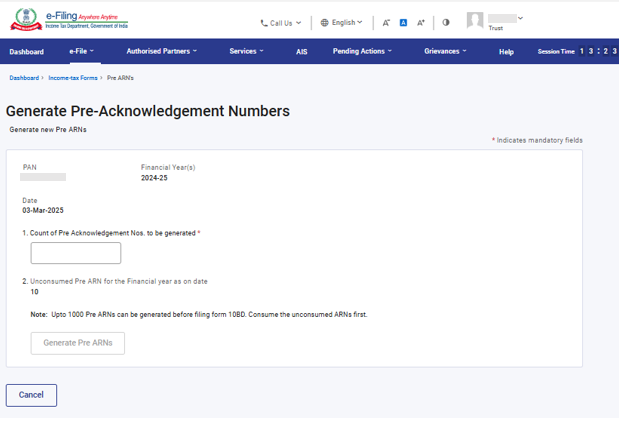The image size is (619, 422).
Task: Click the Pre Acknowledgement count input field
Action: click(x=76, y=253)
